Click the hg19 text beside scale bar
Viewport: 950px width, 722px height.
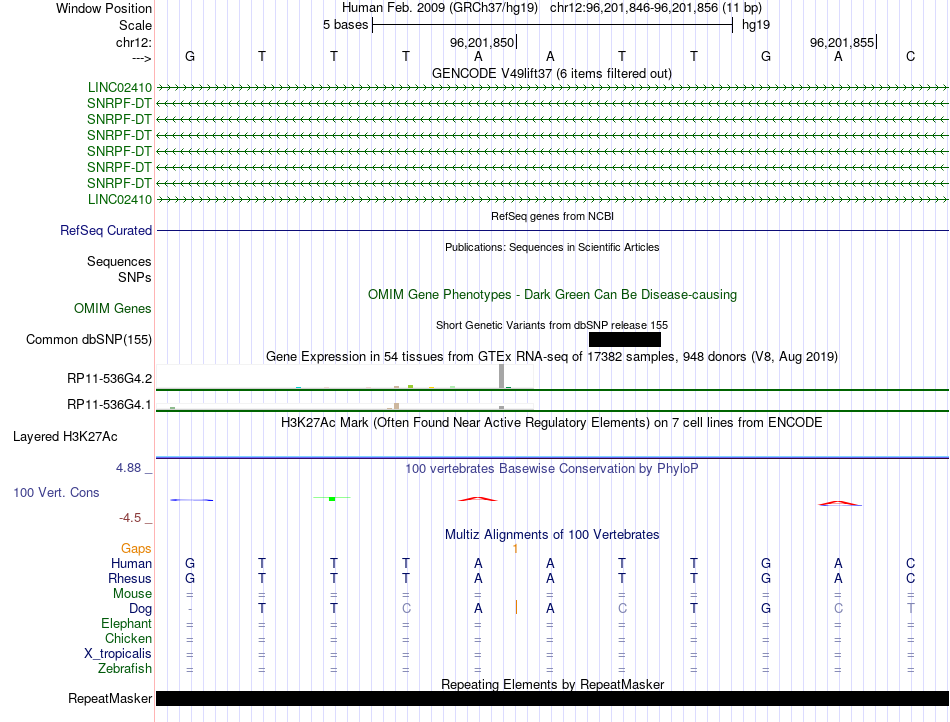(756, 25)
